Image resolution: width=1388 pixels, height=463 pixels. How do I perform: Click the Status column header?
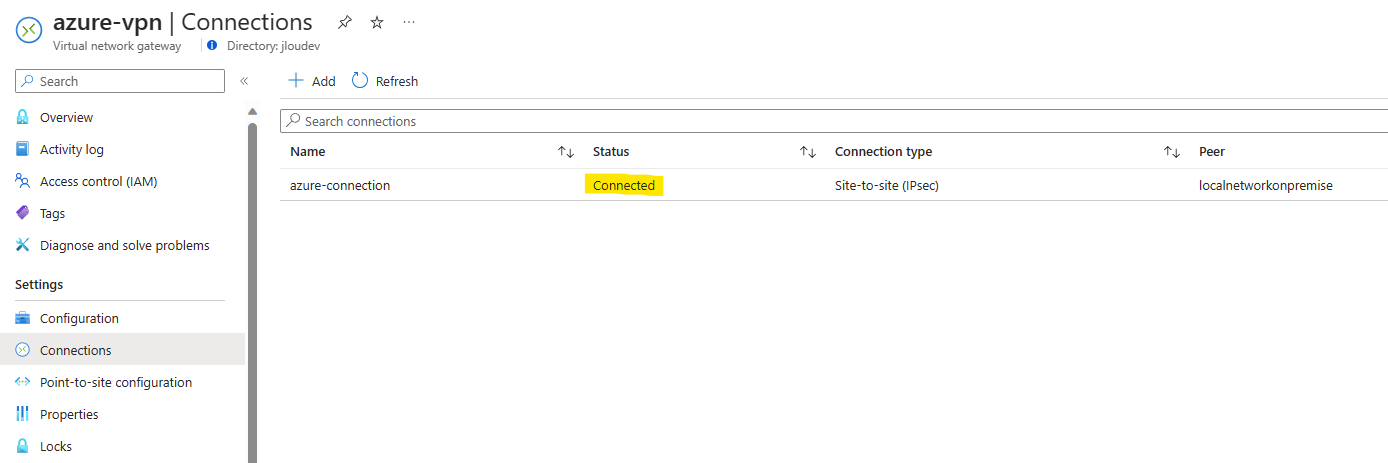click(x=611, y=152)
